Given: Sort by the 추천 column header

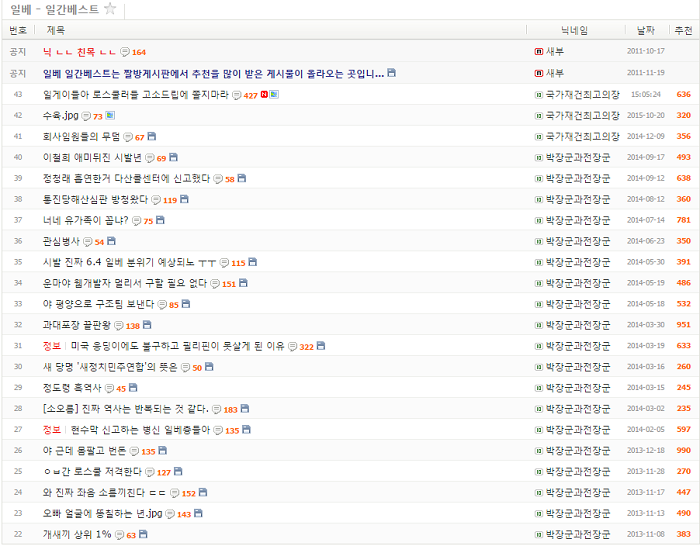Looking at the screenshot, I should pyautogui.click(x=683, y=30).
